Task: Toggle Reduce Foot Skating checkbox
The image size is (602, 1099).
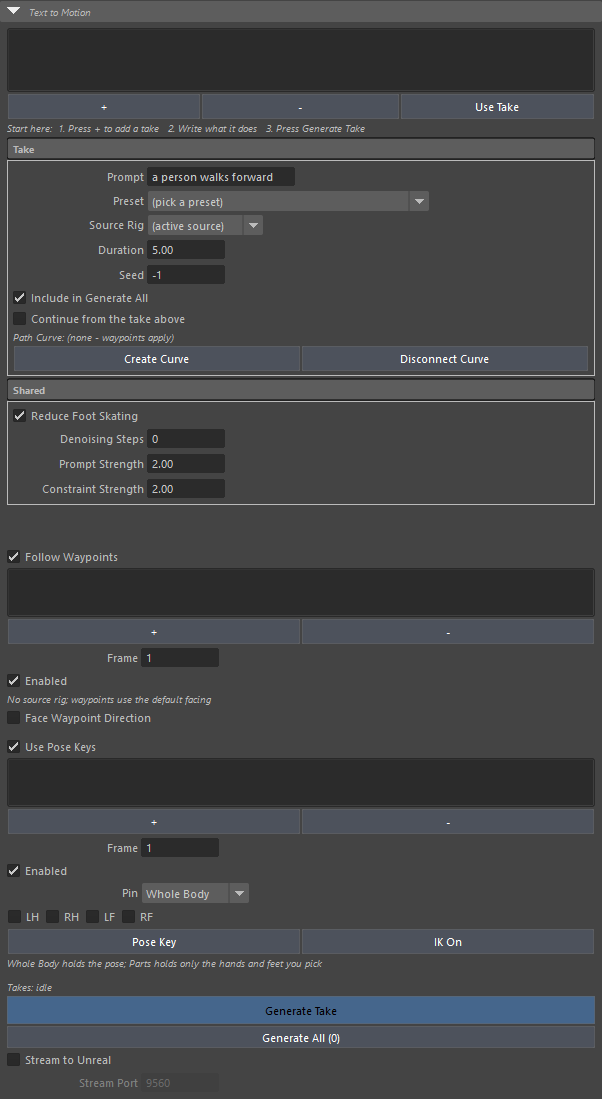Action: [20, 416]
